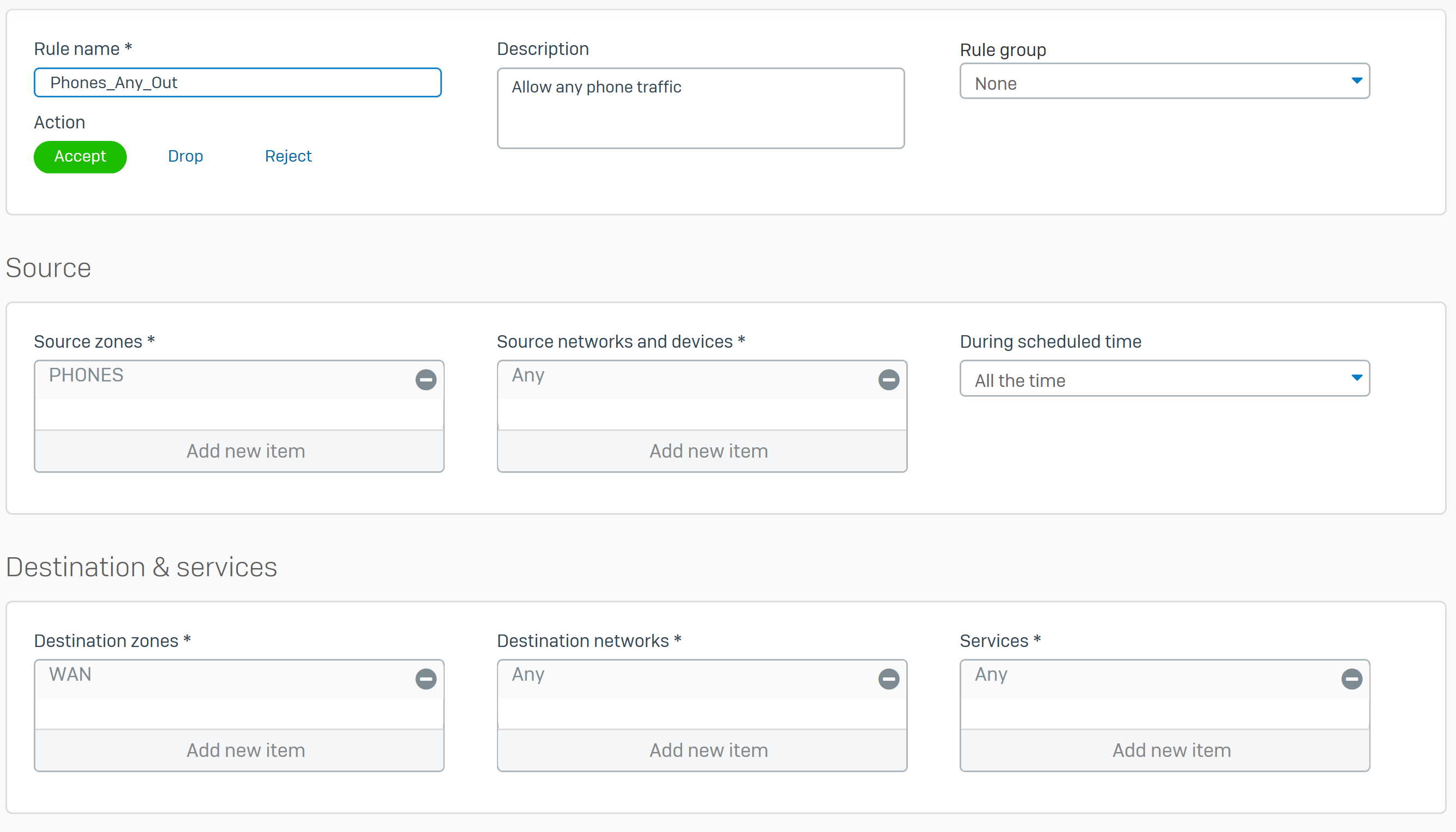
Task: Remove Any from Source networks and devices
Action: point(889,379)
